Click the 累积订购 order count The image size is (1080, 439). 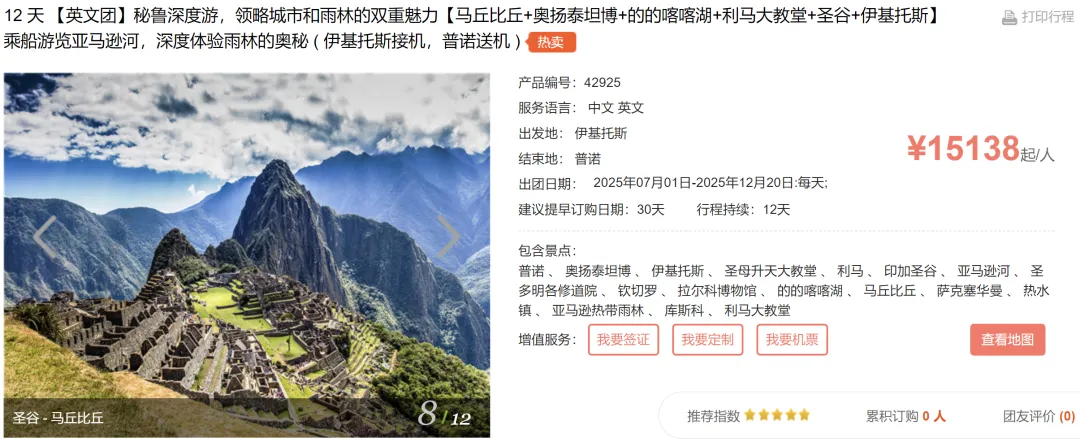coord(906,416)
